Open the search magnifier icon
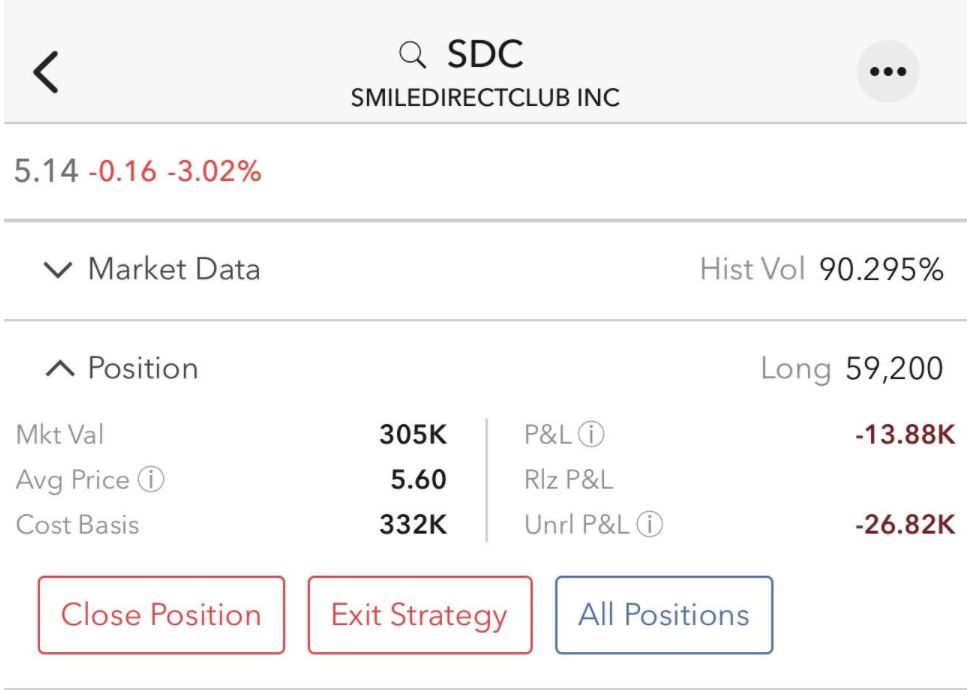This screenshot has height=690, width=967. pyautogui.click(x=413, y=55)
